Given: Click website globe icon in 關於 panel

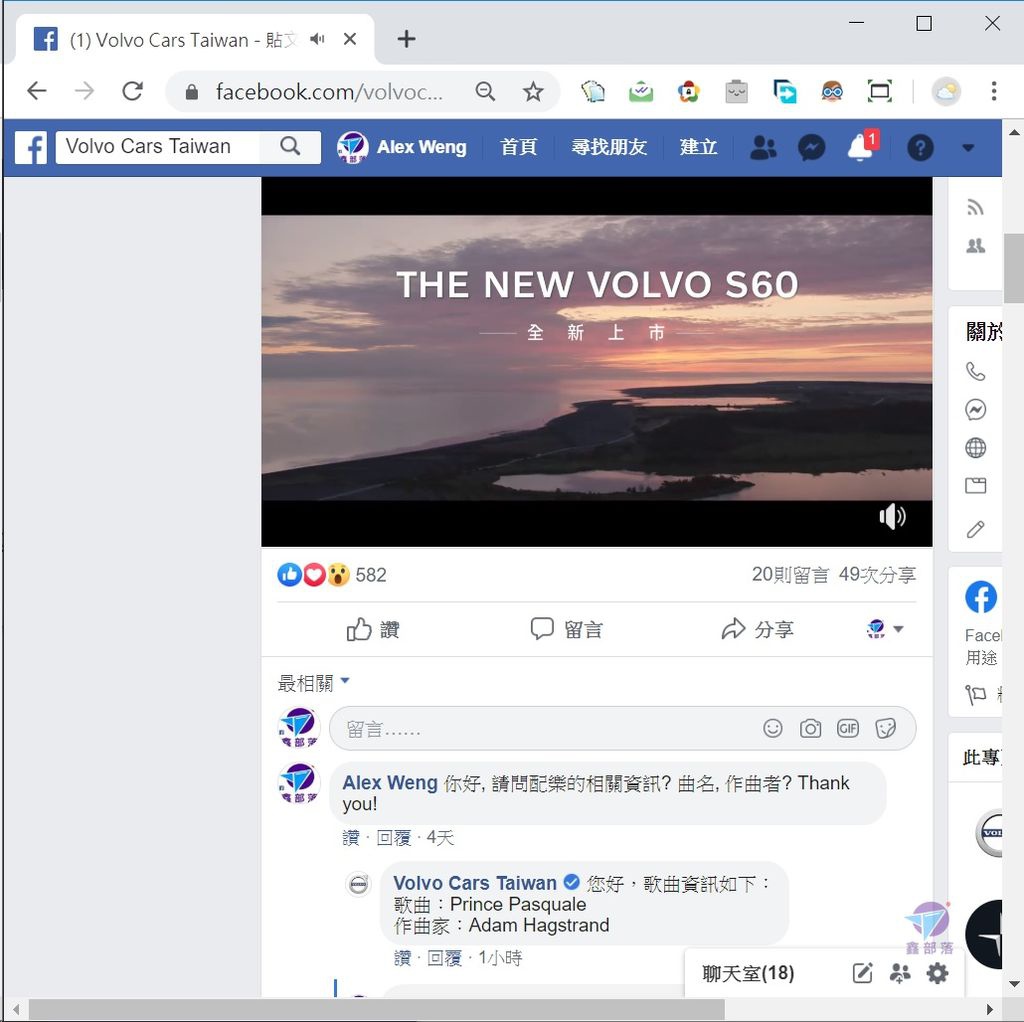Looking at the screenshot, I should (975, 447).
